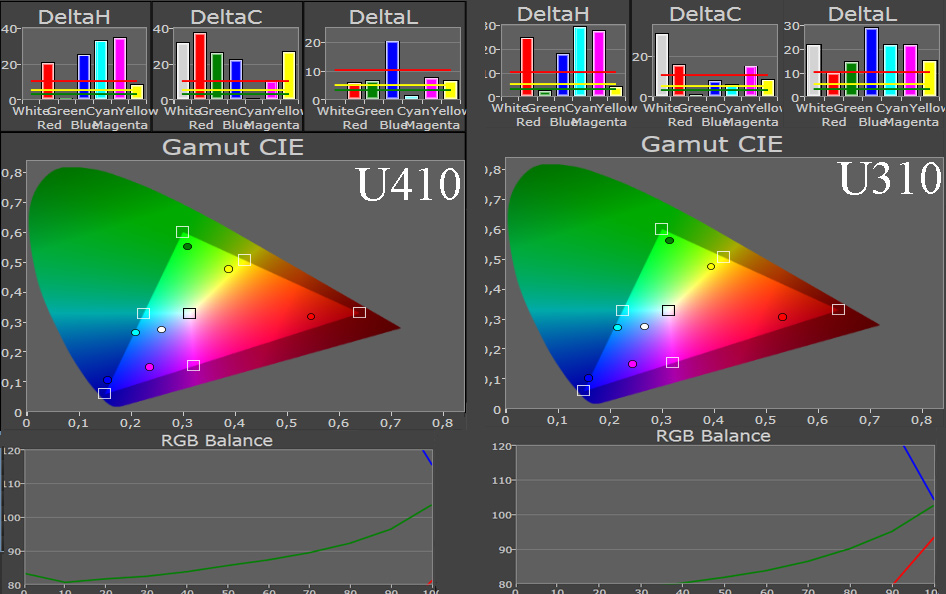This screenshot has height=594, width=946.
Task: Click the U410 green reference square
Action: point(182,232)
